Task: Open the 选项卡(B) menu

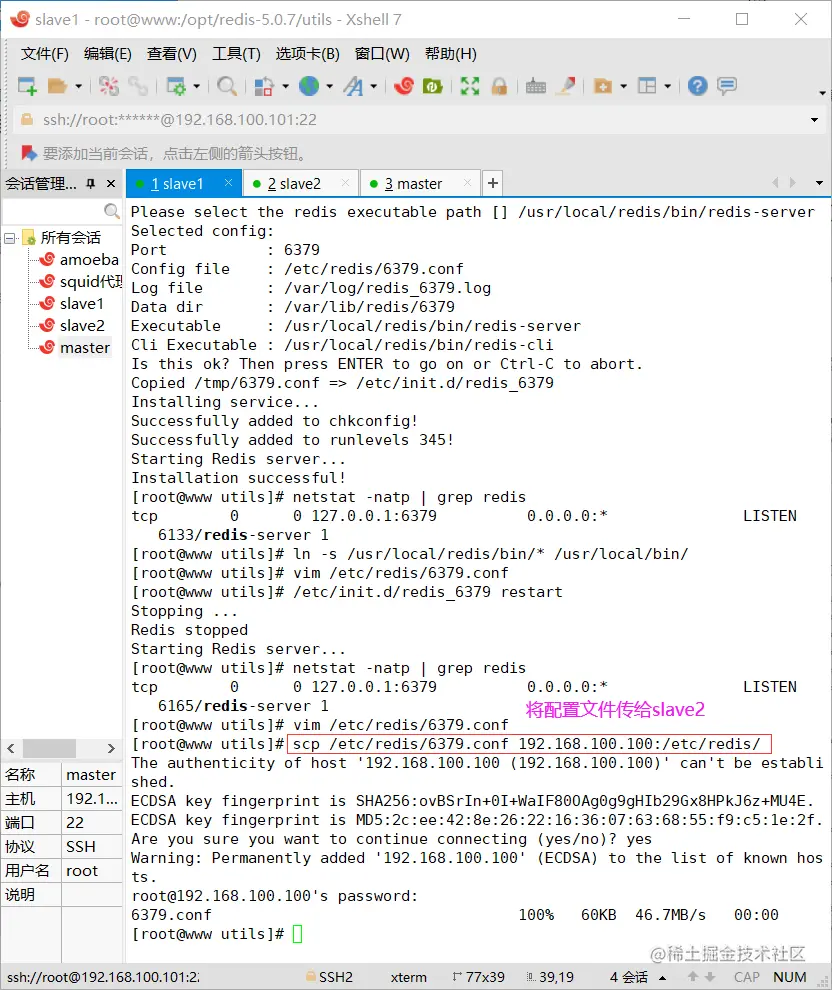Action: pos(307,54)
